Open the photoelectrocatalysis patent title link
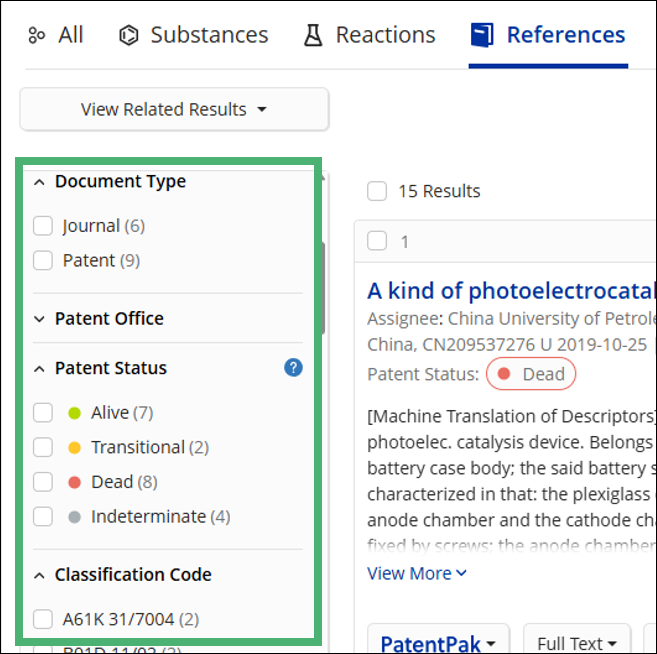 pos(512,291)
